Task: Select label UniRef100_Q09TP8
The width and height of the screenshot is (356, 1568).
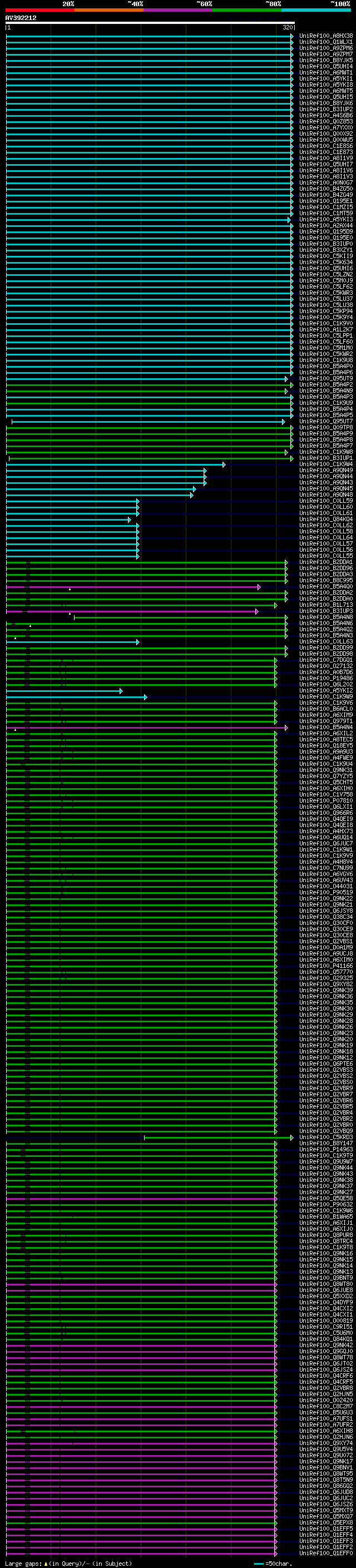Action: (x=325, y=427)
